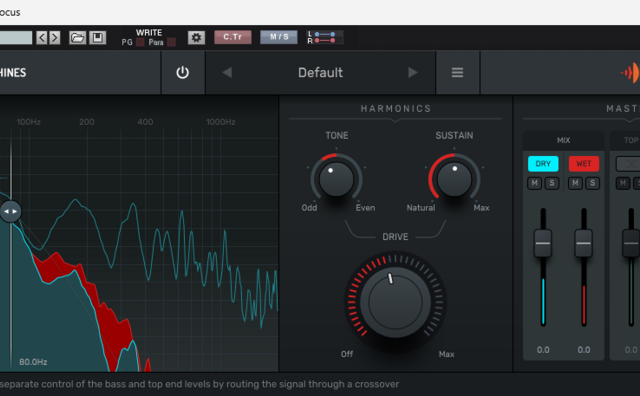
Task: Toggle the plugin power bypass button
Action: tap(182, 73)
